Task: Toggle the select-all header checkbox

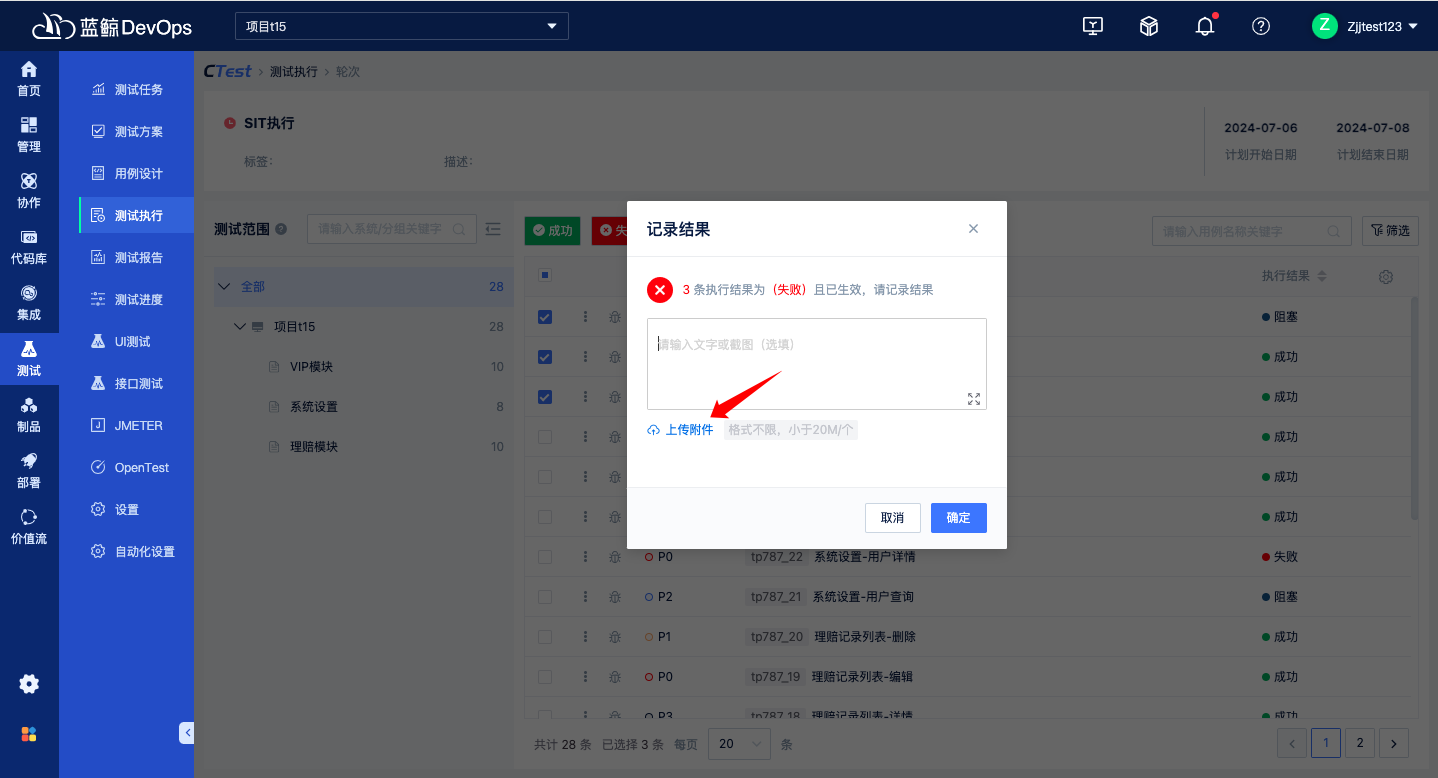Action: (x=545, y=276)
